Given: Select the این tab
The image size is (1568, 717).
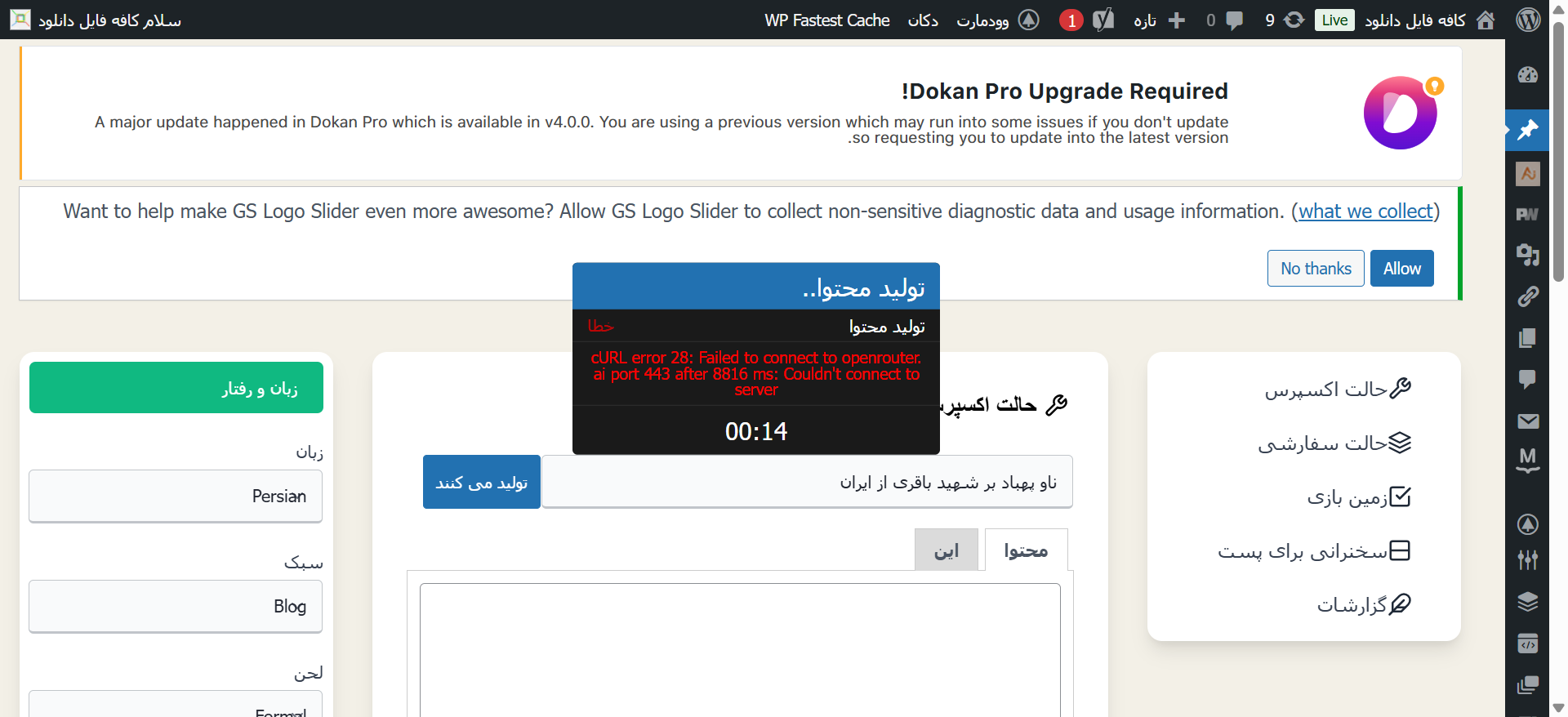Looking at the screenshot, I should pyautogui.click(x=946, y=550).
